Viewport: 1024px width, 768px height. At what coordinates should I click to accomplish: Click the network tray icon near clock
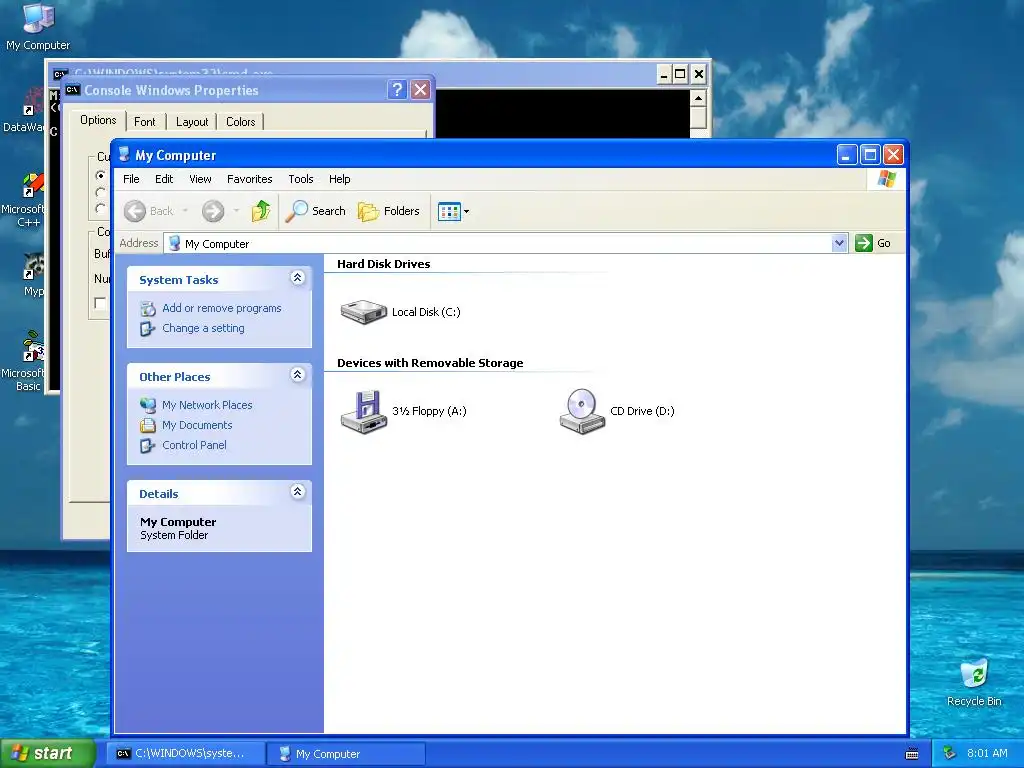coord(950,753)
